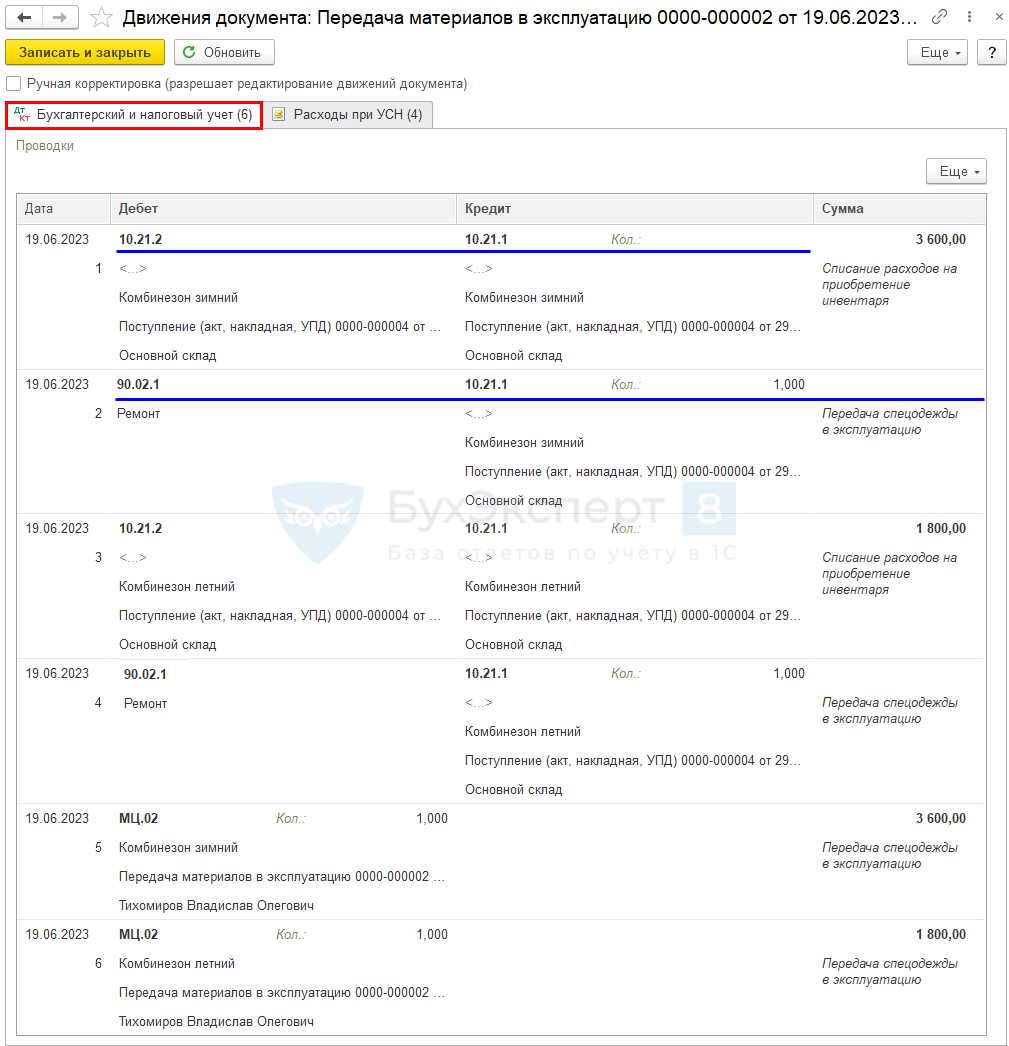Click Записать и закрыть button
The width and height of the screenshot is (1009, 1046).
coord(85,52)
